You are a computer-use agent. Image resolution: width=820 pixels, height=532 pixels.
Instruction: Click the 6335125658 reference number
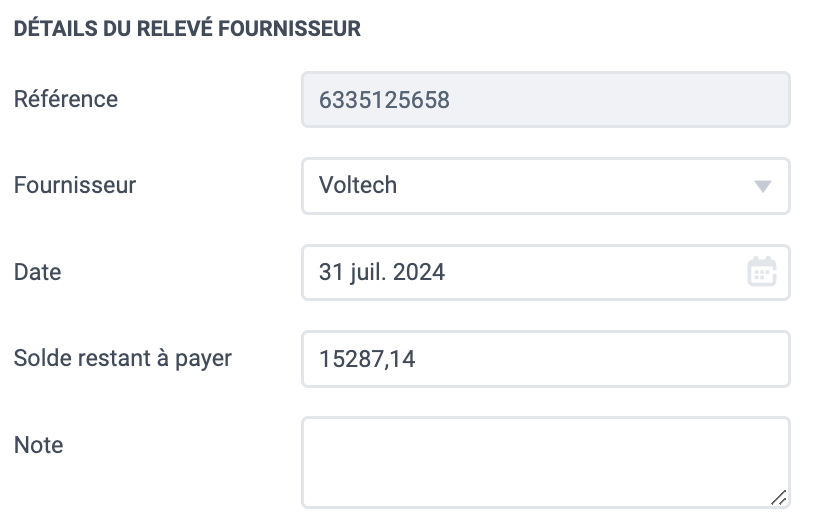click(384, 100)
